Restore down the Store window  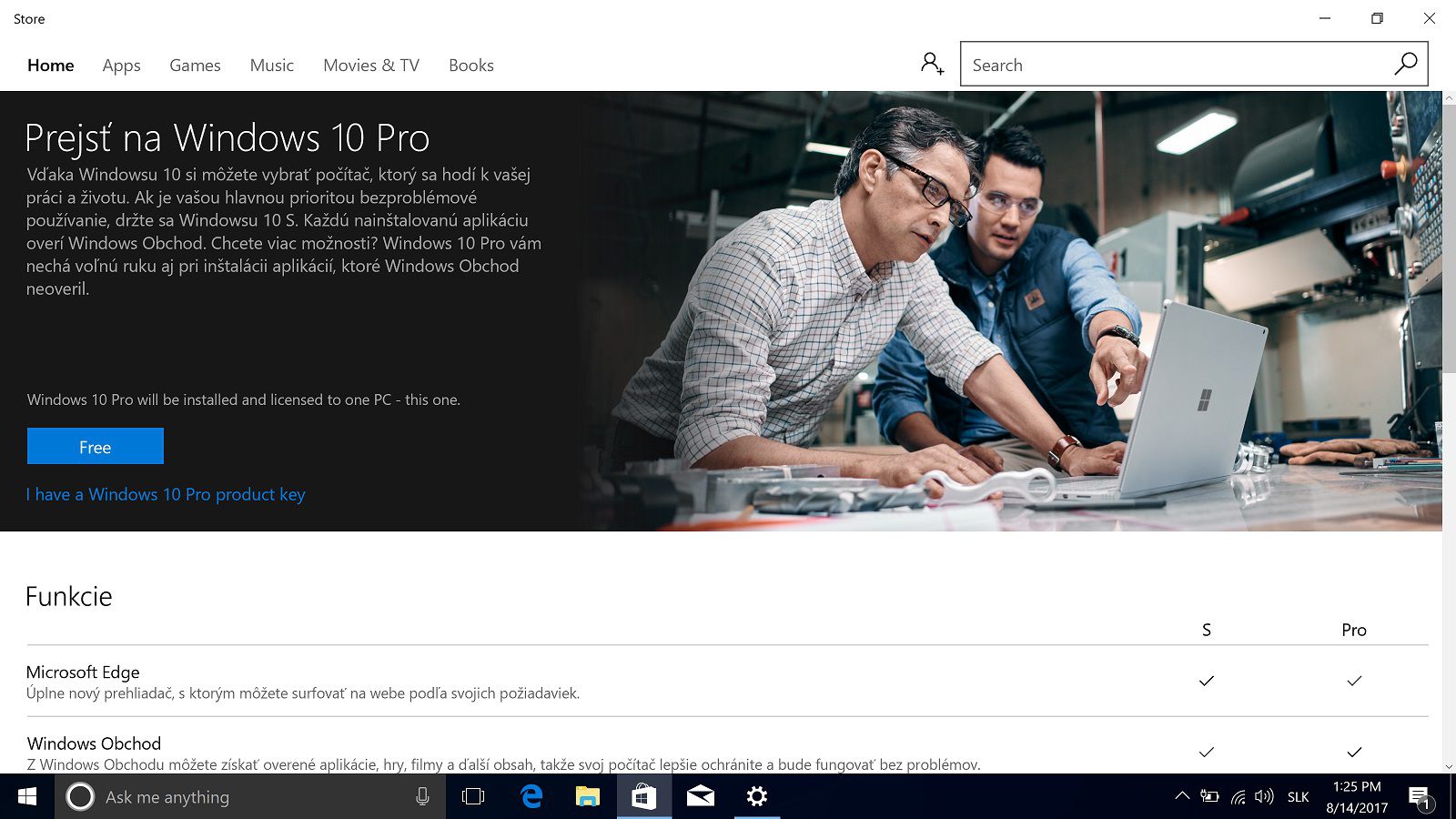1377,18
